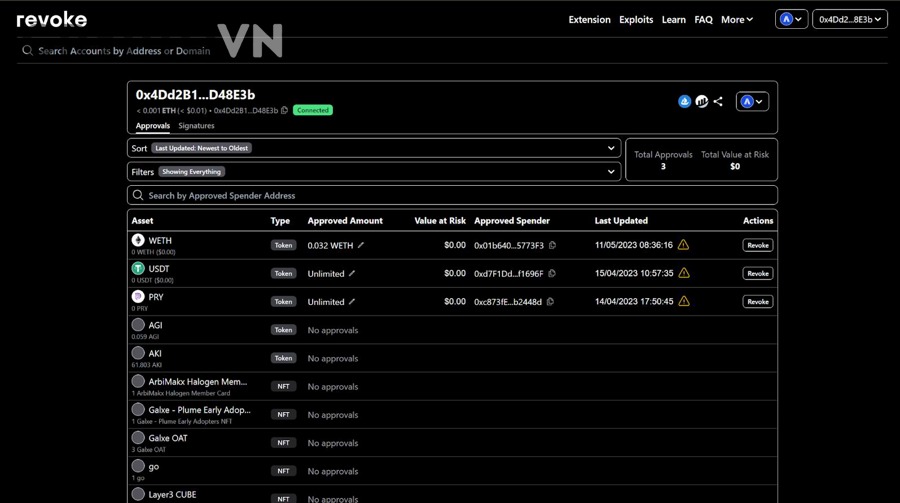Copy the spender address 0xd7F1Dd...f1696F
The height and width of the screenshot is (503, 900).
tap(552, 273)
